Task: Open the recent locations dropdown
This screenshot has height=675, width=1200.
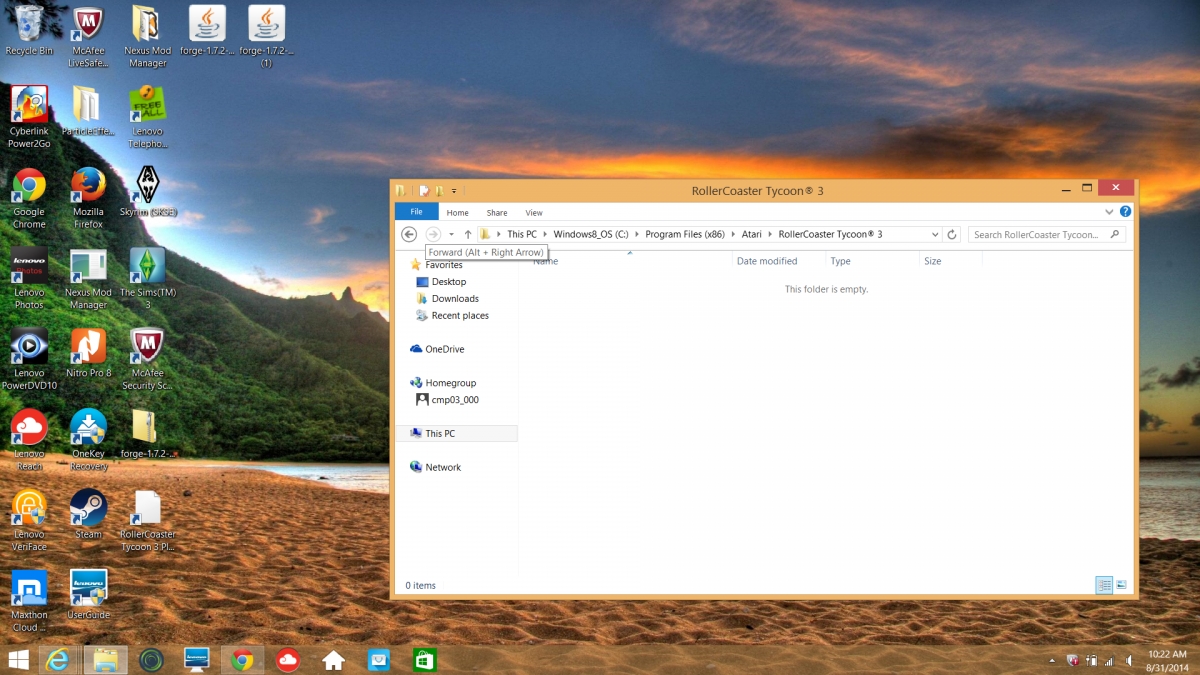Action: 451,234
